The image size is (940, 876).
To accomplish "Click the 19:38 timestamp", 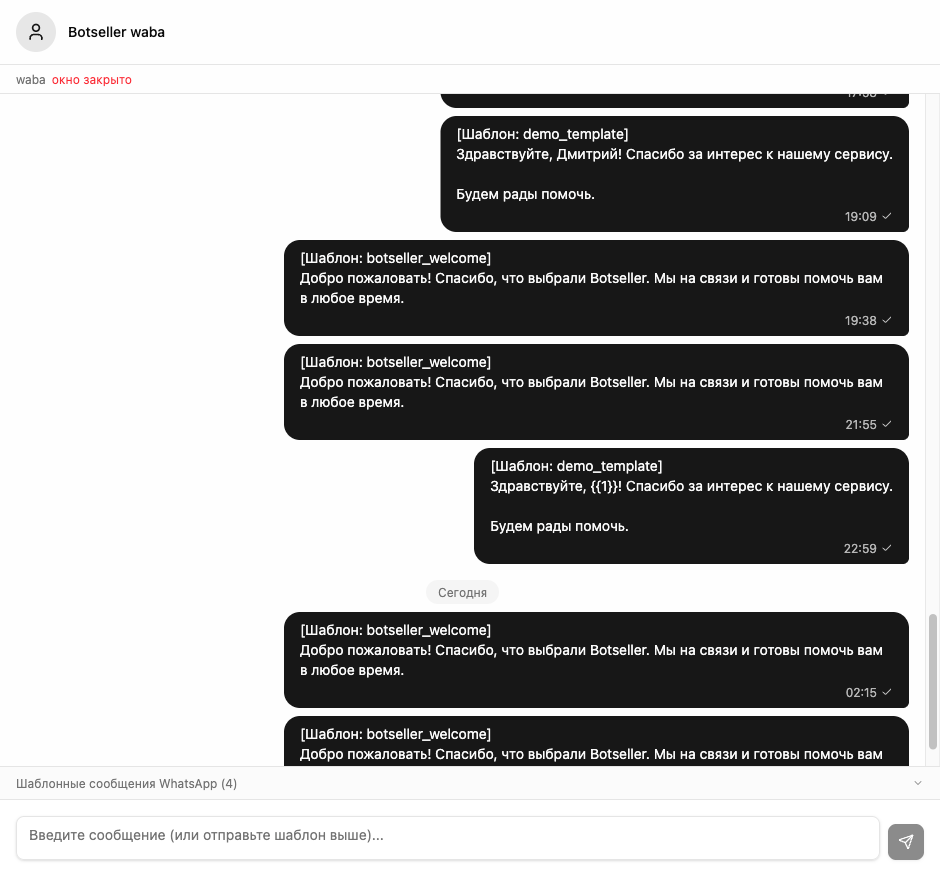I will [860, 321].
